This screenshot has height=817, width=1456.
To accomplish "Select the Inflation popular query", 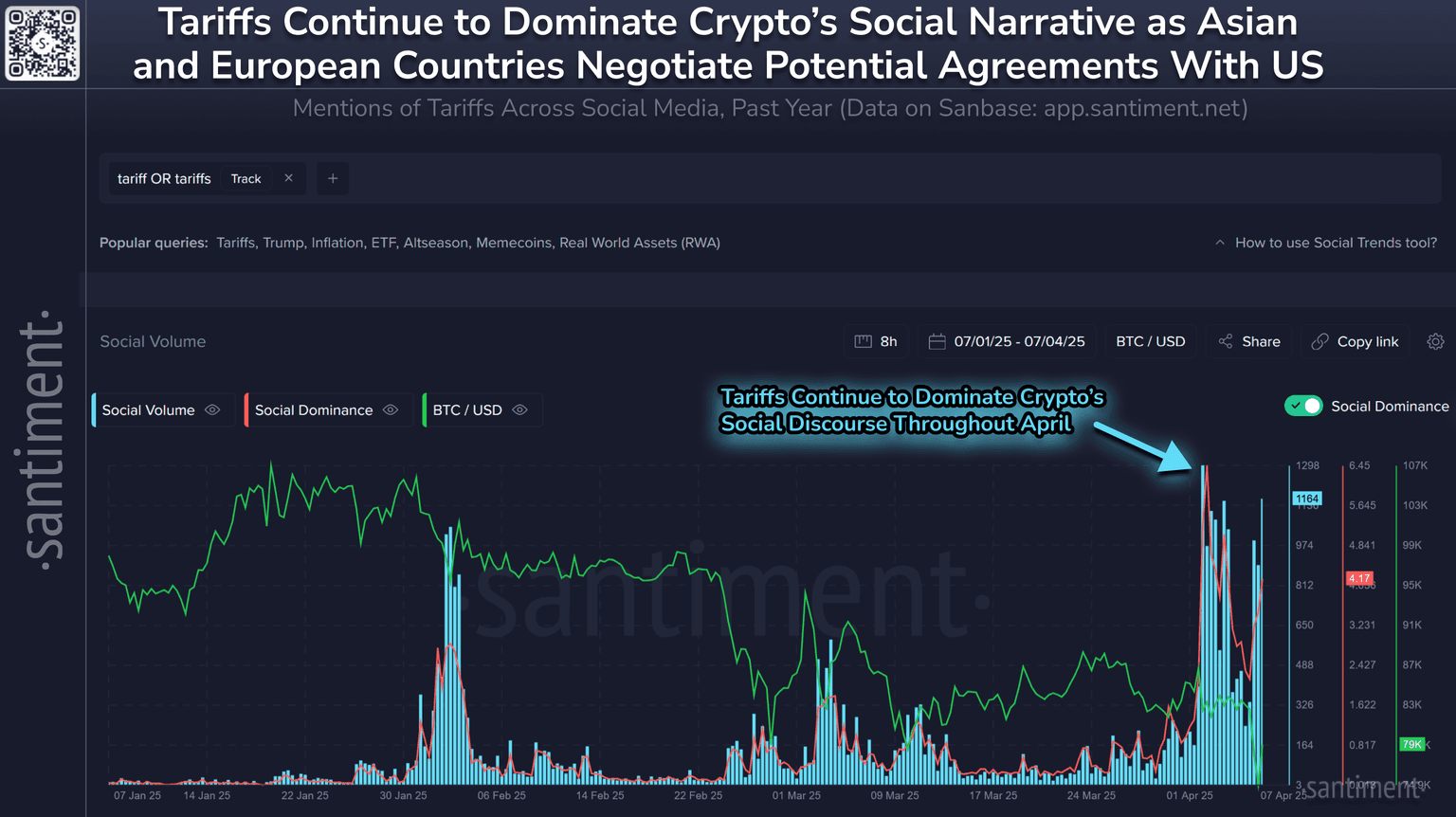I will tap(337, 243).
